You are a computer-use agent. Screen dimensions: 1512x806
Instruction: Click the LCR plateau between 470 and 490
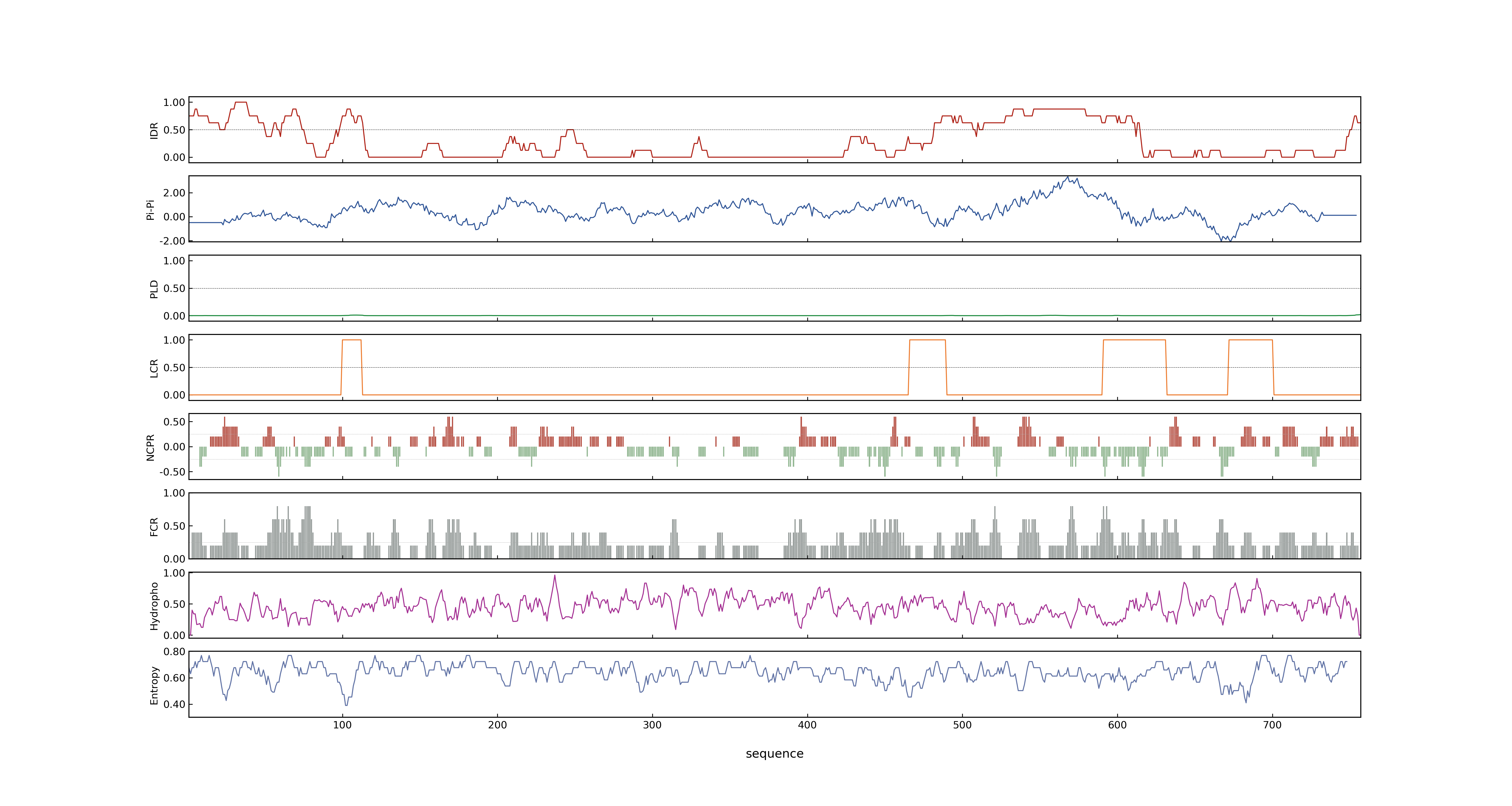[x=927, y=340]
